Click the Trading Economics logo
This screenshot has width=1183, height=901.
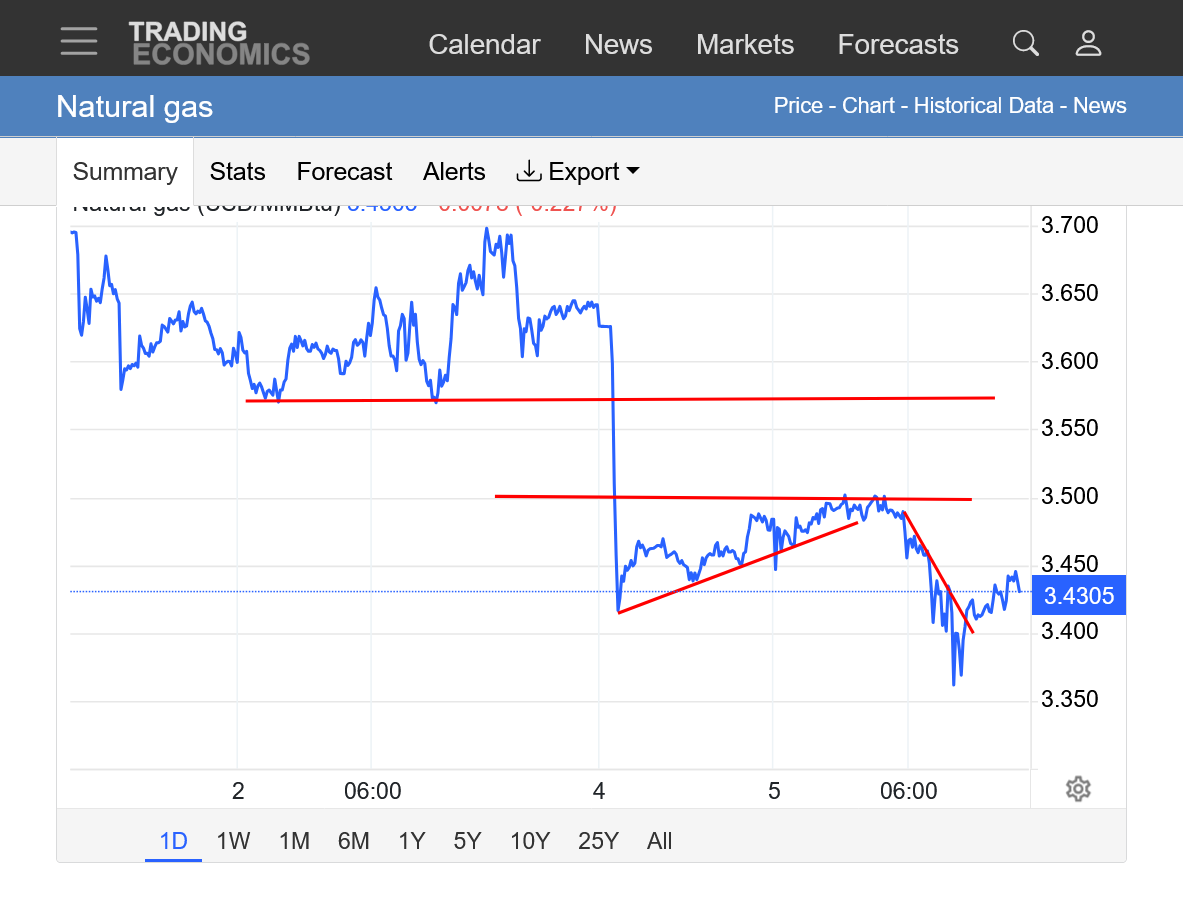[x=218, y=43]
